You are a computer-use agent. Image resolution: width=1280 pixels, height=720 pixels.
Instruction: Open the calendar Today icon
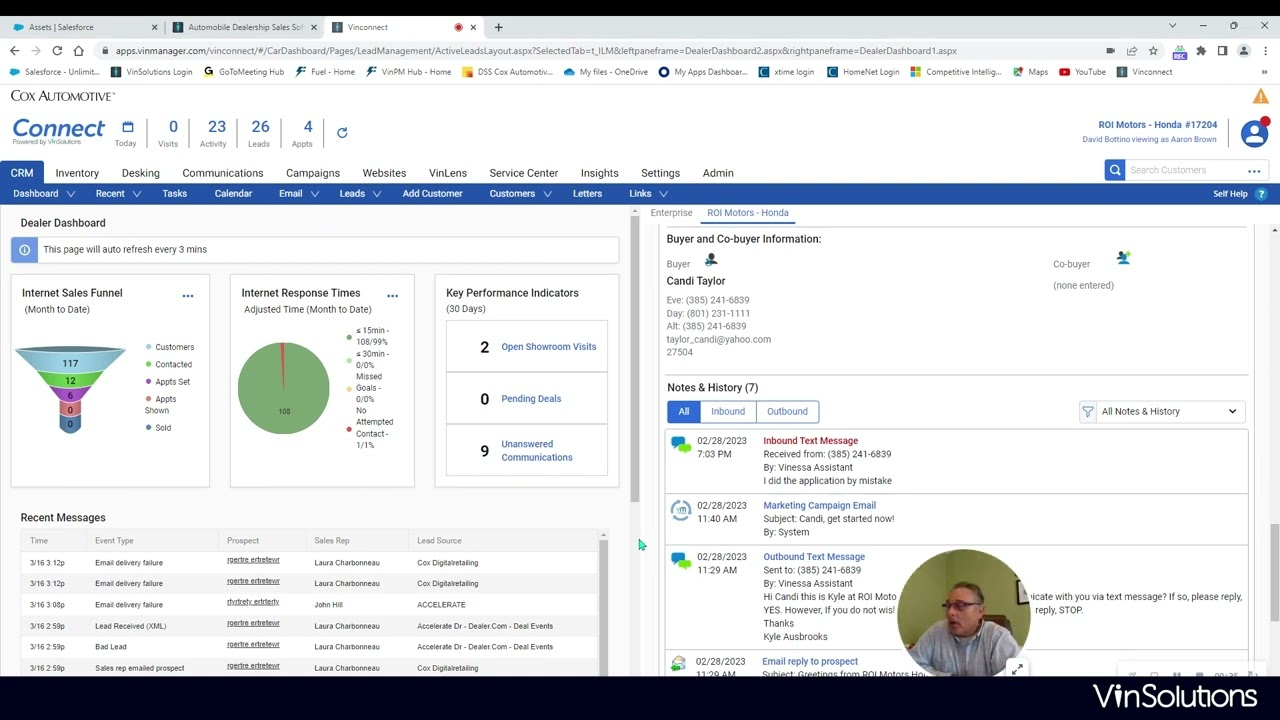[x=127, y=127]
